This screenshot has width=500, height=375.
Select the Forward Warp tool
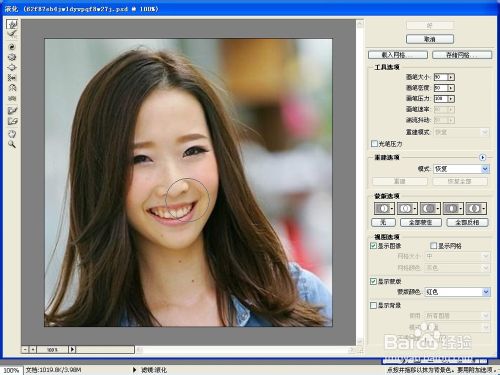[x=12, y=24]
